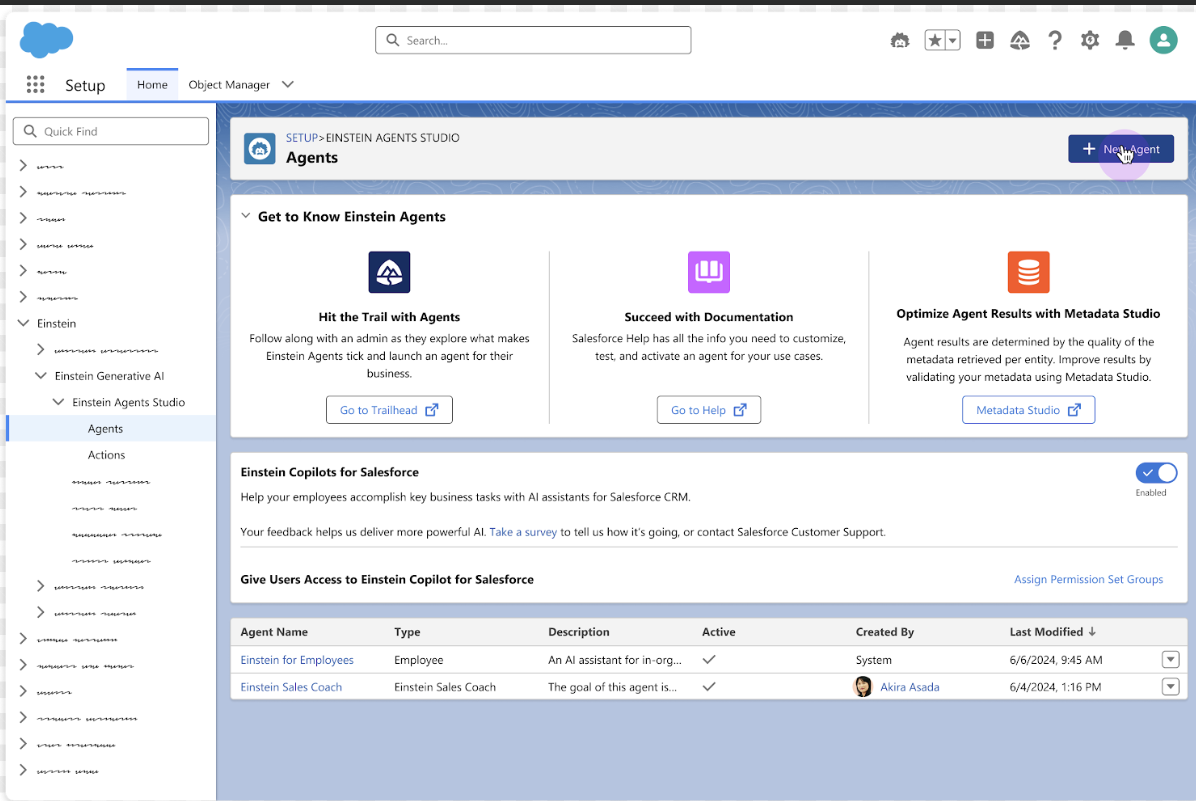Click the New Agent button
Image resolution: width=1196 pixels, height=801 pixels.
click(x=1120, y=149)
